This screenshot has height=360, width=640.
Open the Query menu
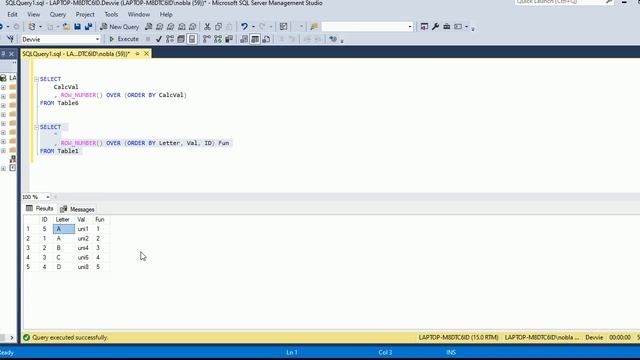point(58,14)
